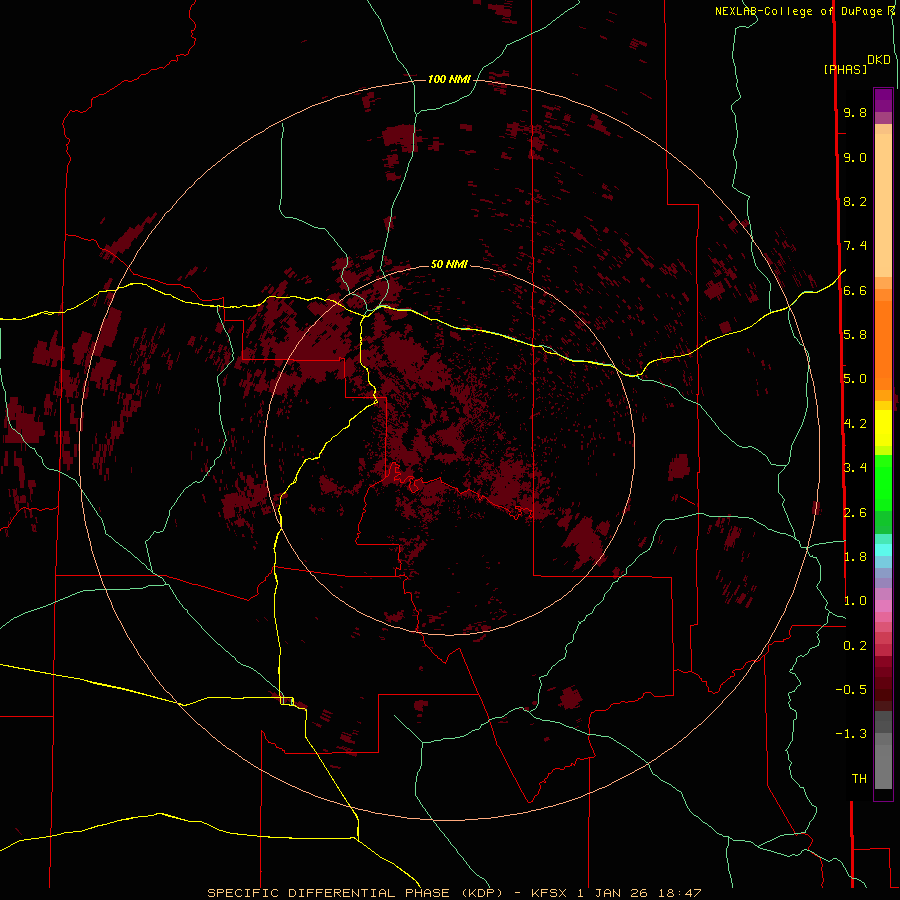Click the 8.2 value on the color scale

pos(855,201)
